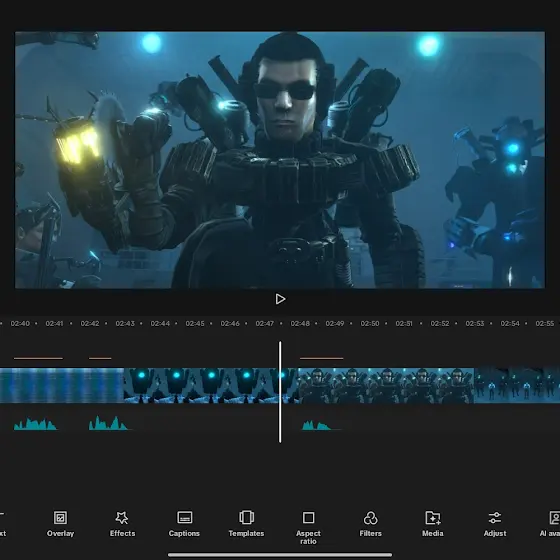Click the 02:53 timeline ruler mark
This screenshot has width=560, height=560.
[x=475, y=324]
